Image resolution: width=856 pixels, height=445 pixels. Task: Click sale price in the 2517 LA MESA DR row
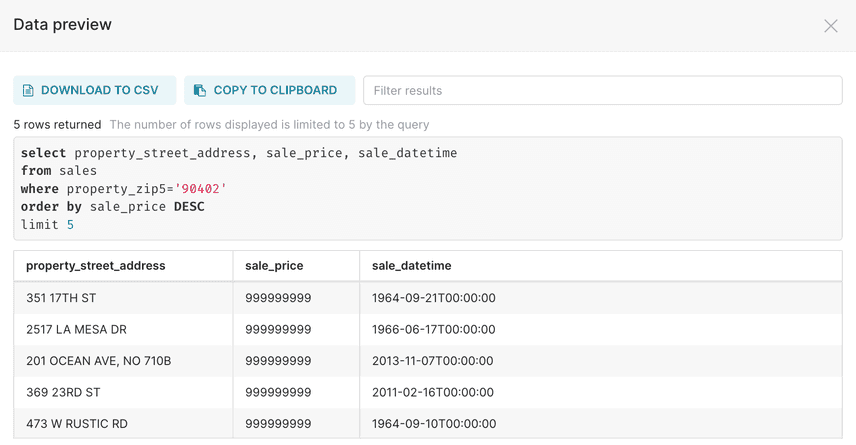click(296, 330)
